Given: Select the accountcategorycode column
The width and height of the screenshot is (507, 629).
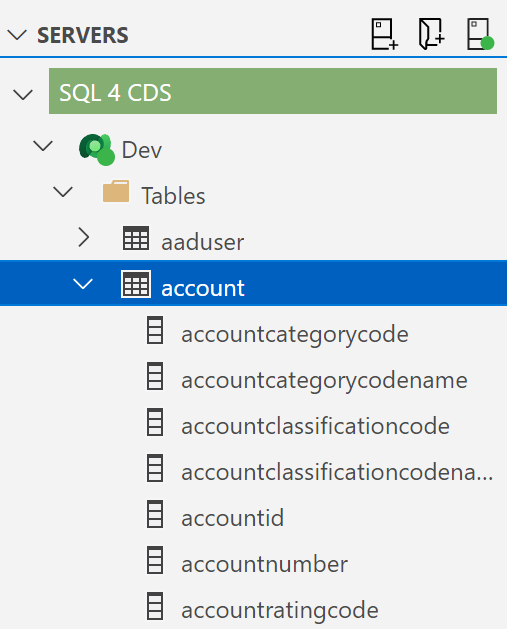Looking at the screenshot, I should (x=295, y=334).
